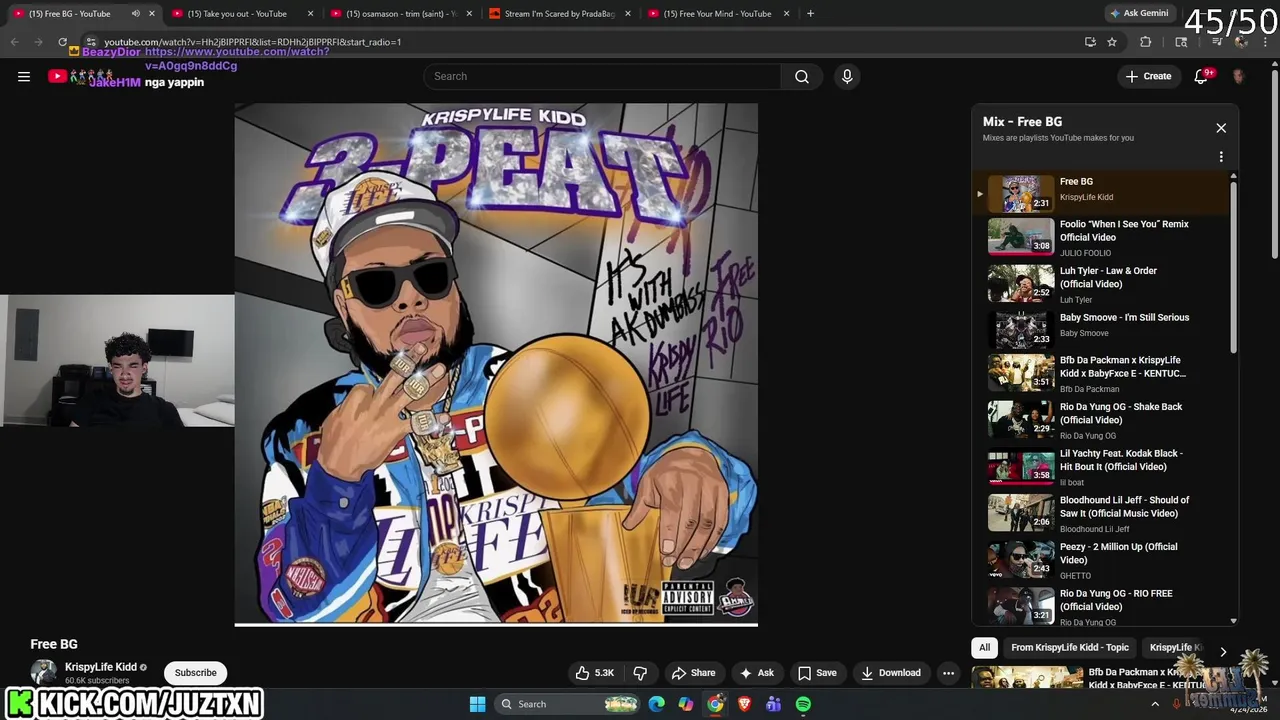Play Lil Yachty Hit Bout It video
Screen dimensions: 1280x720
click(x=1104, y=467)
